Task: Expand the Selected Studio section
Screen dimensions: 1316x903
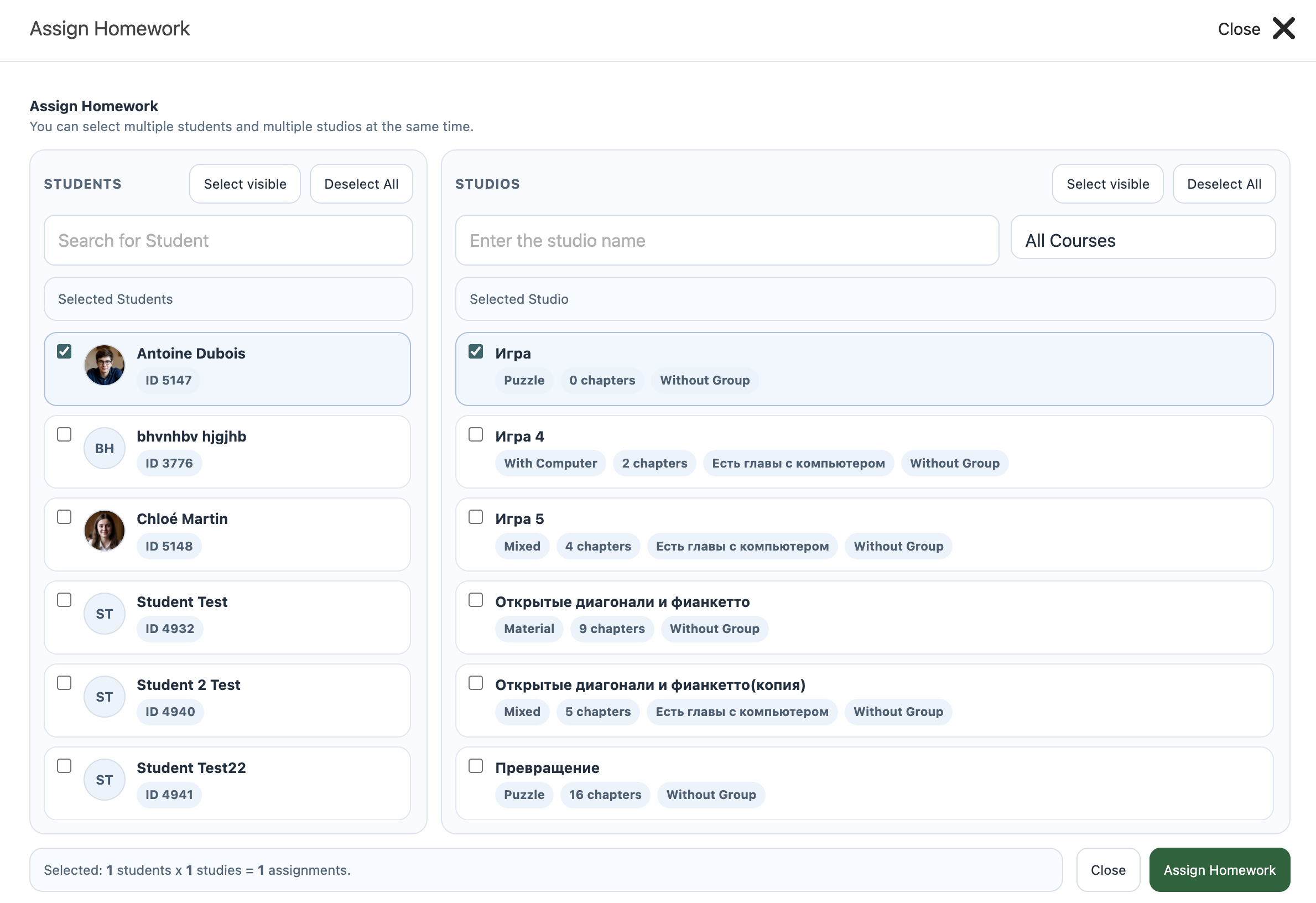Action: (x=865, y=299)
